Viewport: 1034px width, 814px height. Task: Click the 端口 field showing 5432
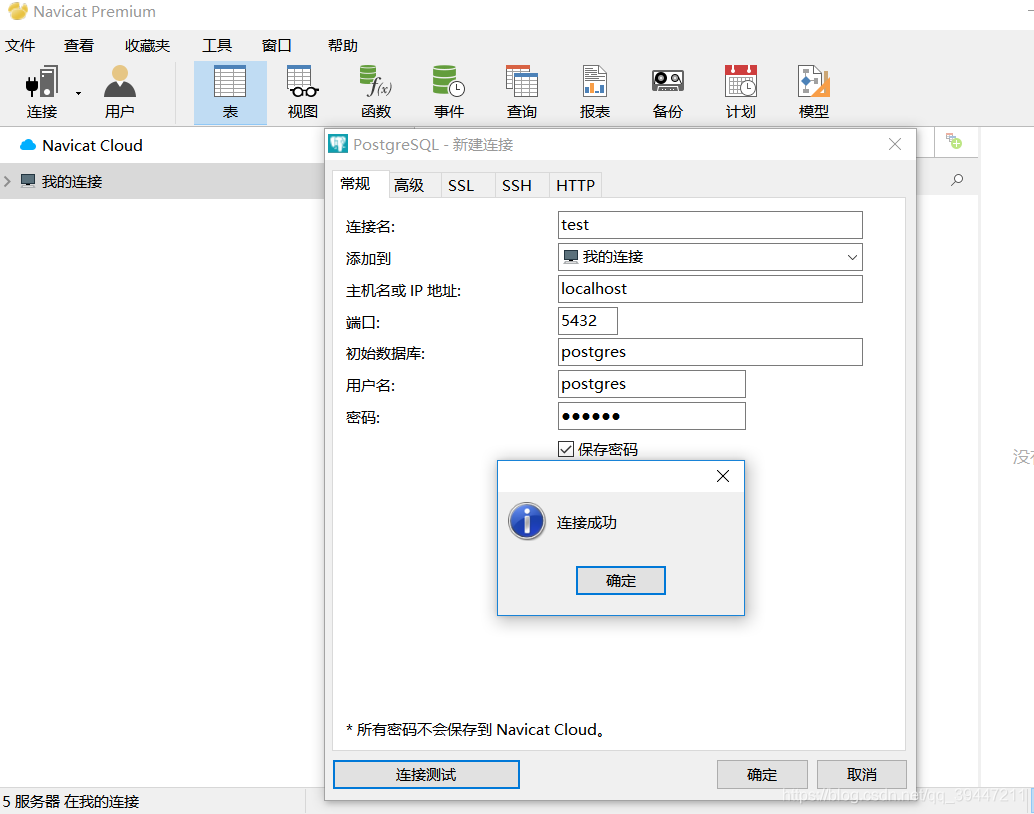(x=588, y=321)
